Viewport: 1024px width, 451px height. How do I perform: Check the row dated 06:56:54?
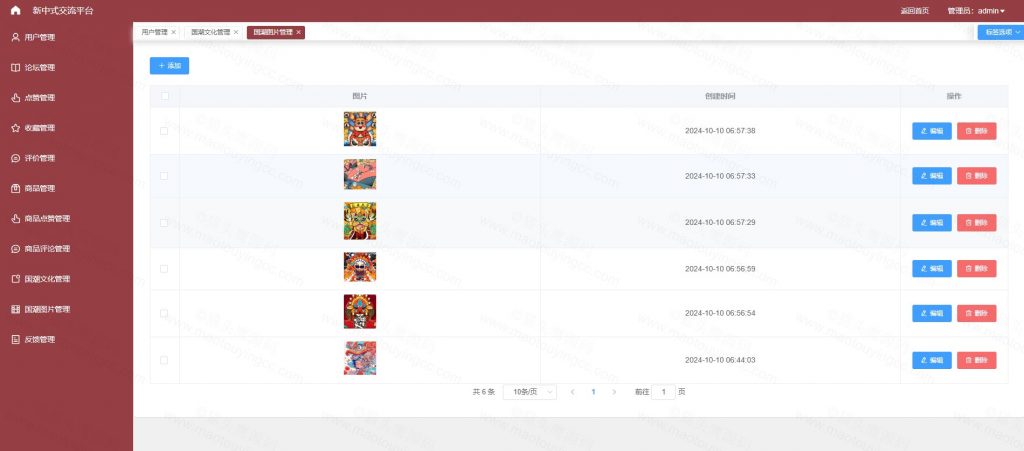164,313
